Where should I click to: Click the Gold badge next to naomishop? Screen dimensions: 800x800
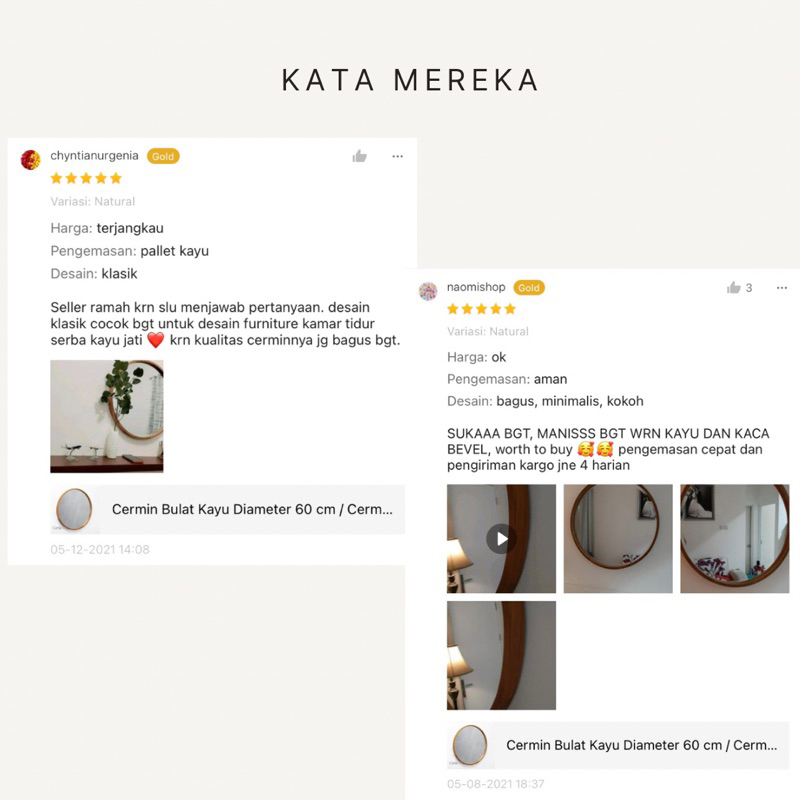pos(529,288)
